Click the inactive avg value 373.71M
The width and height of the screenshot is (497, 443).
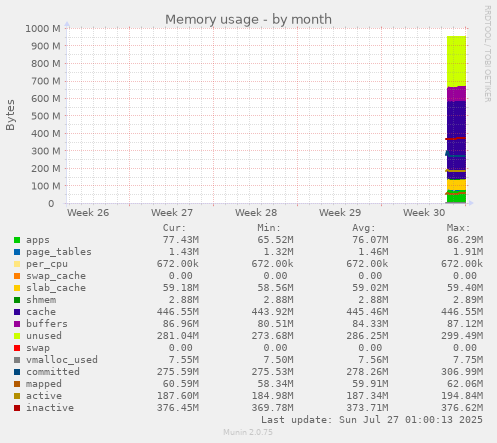[x=367, y=408]
